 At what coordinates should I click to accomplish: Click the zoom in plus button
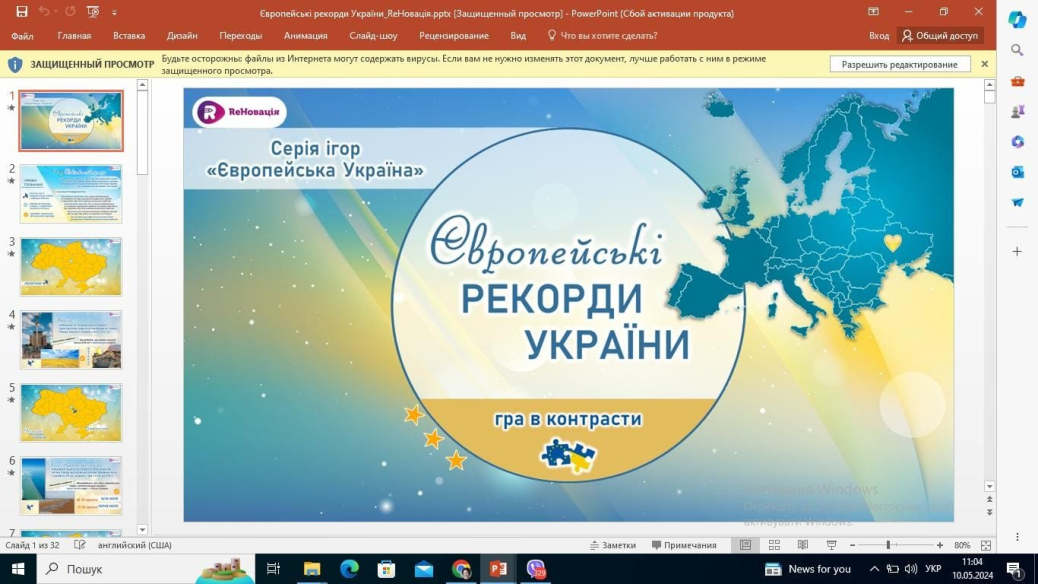pos(939,545)
